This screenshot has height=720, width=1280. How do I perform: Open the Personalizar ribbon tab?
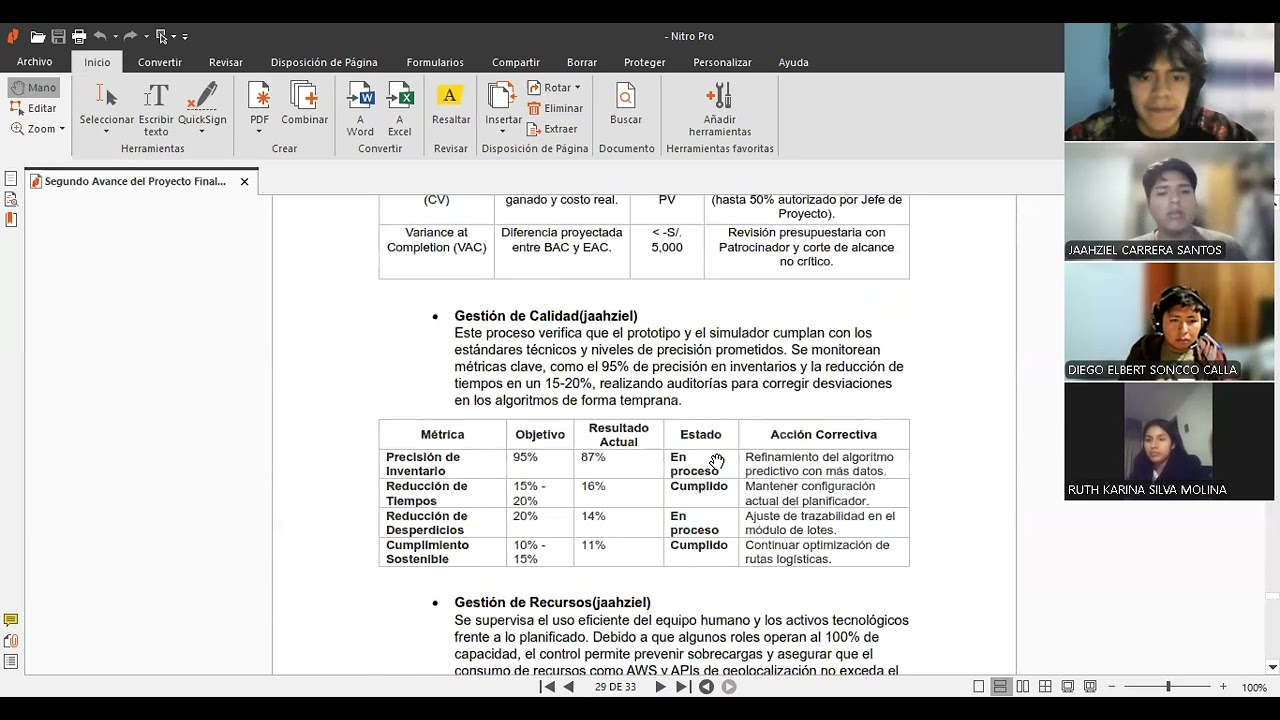coord(722,62)
